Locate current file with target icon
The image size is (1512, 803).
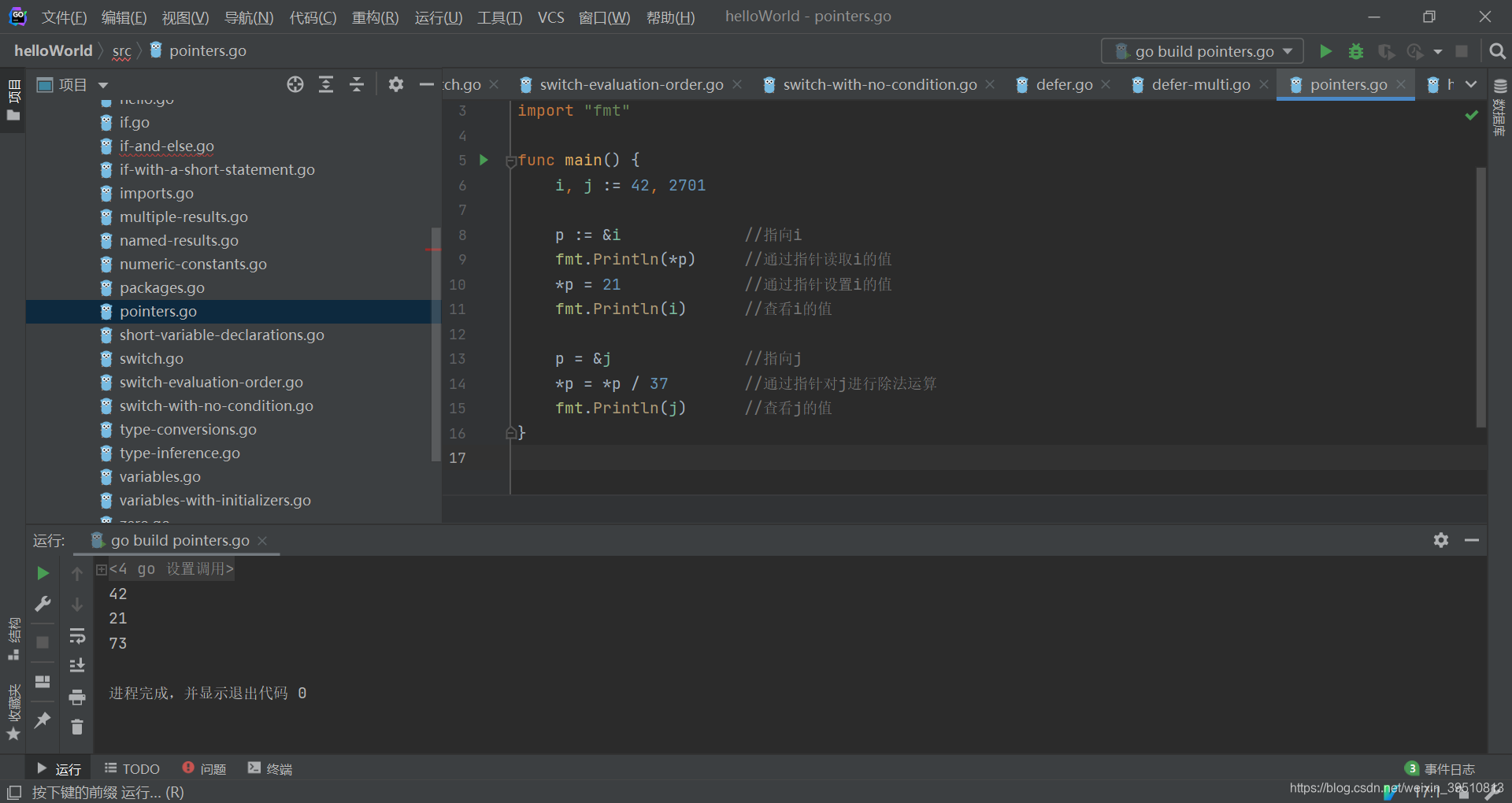[295, 84]
